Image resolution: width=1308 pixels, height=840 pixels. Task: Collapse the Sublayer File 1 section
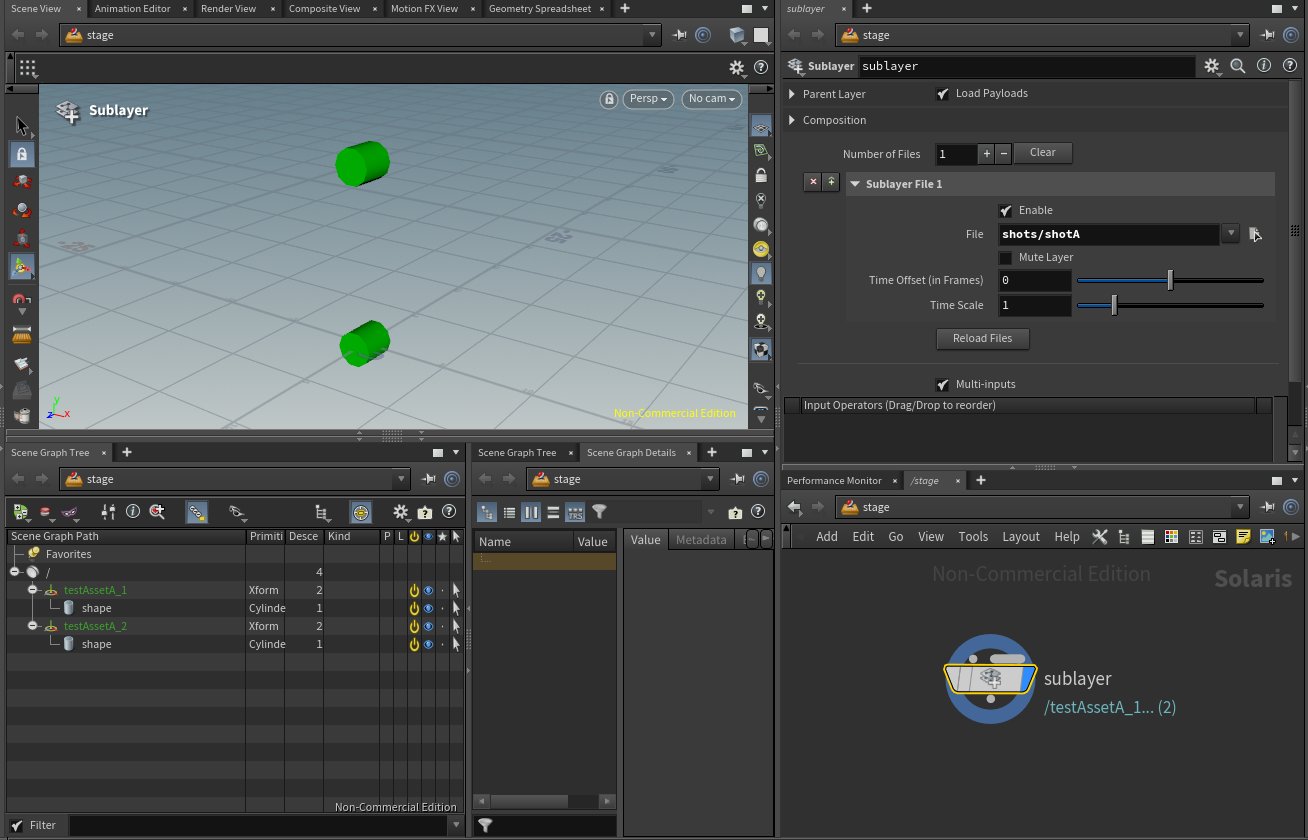coord(855,183)
